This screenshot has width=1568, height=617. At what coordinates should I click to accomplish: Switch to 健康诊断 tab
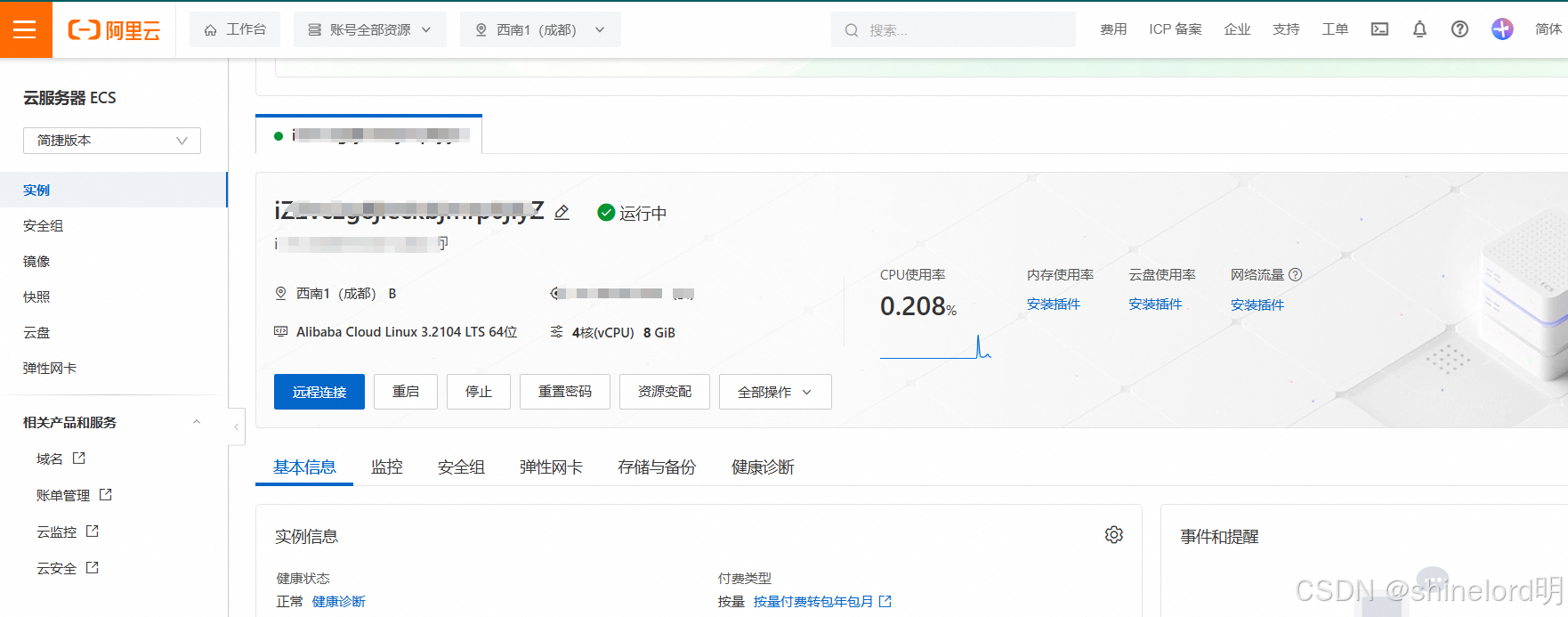763,467
